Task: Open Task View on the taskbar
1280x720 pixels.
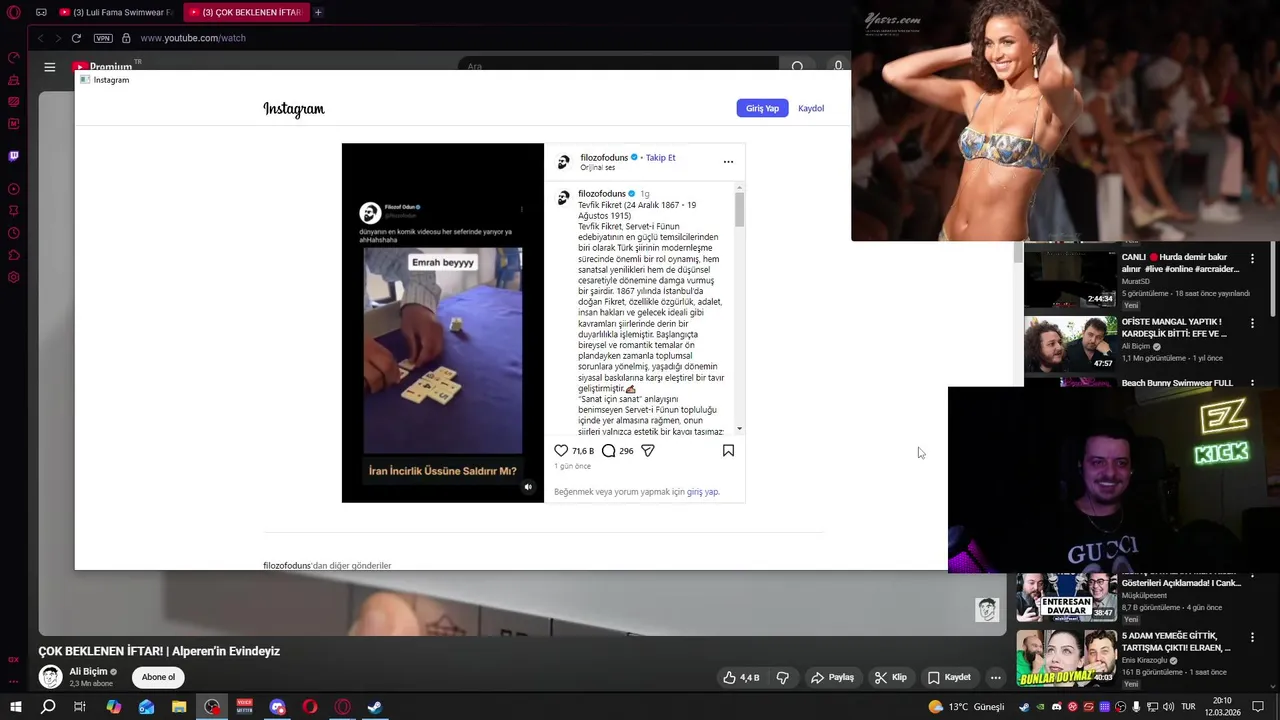Action: pyautogui.click(x=80, y=706)
